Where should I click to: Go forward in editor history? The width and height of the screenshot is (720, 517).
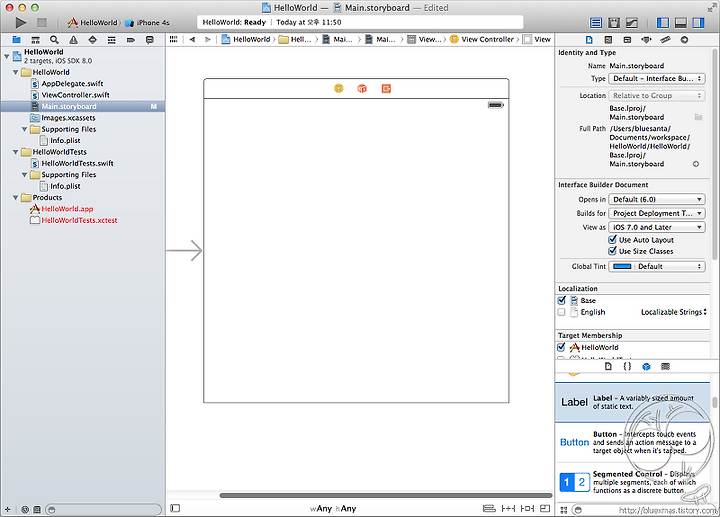point(208,39)
